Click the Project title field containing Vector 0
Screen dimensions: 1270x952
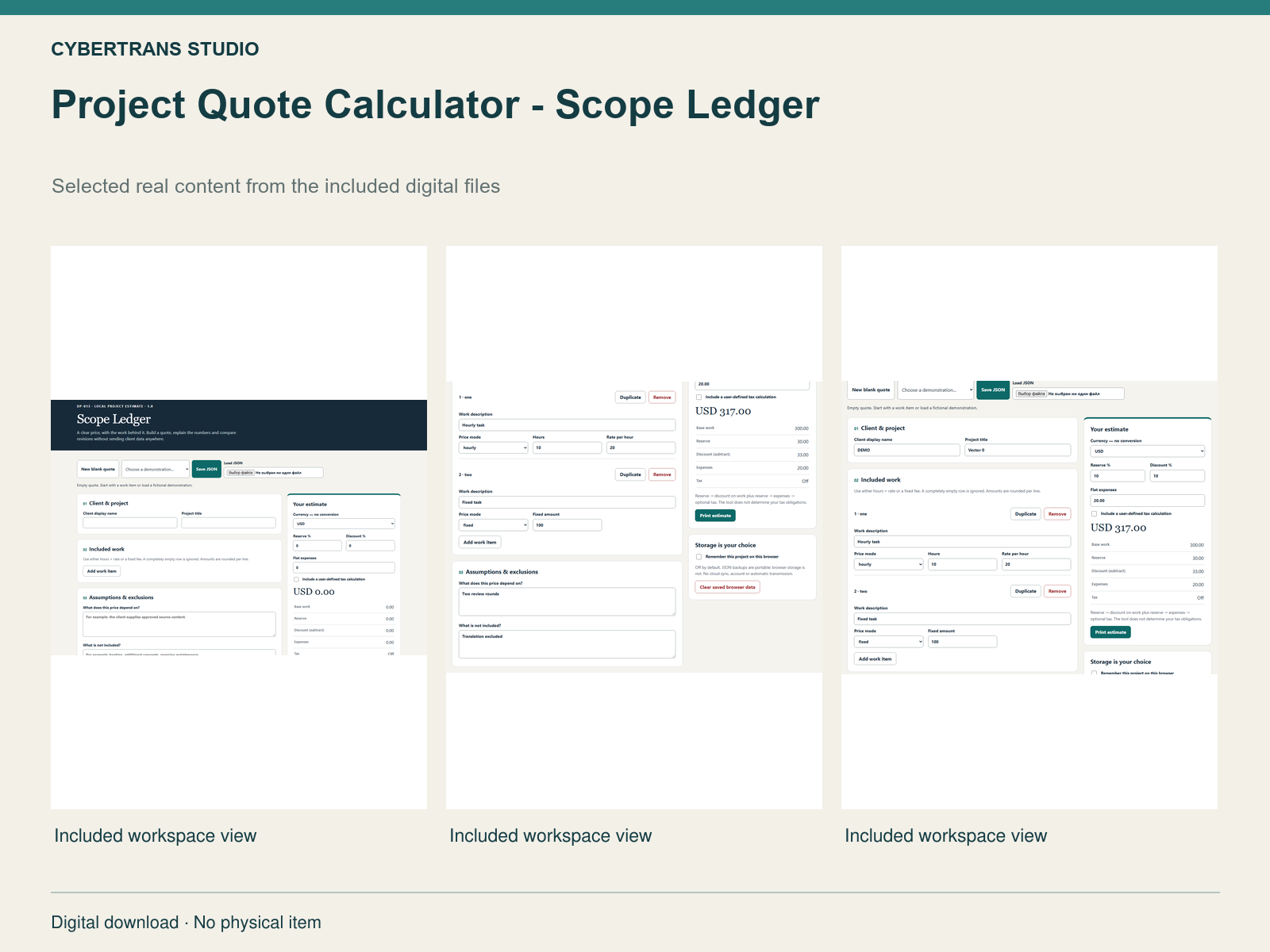(x=1018, y=450)
